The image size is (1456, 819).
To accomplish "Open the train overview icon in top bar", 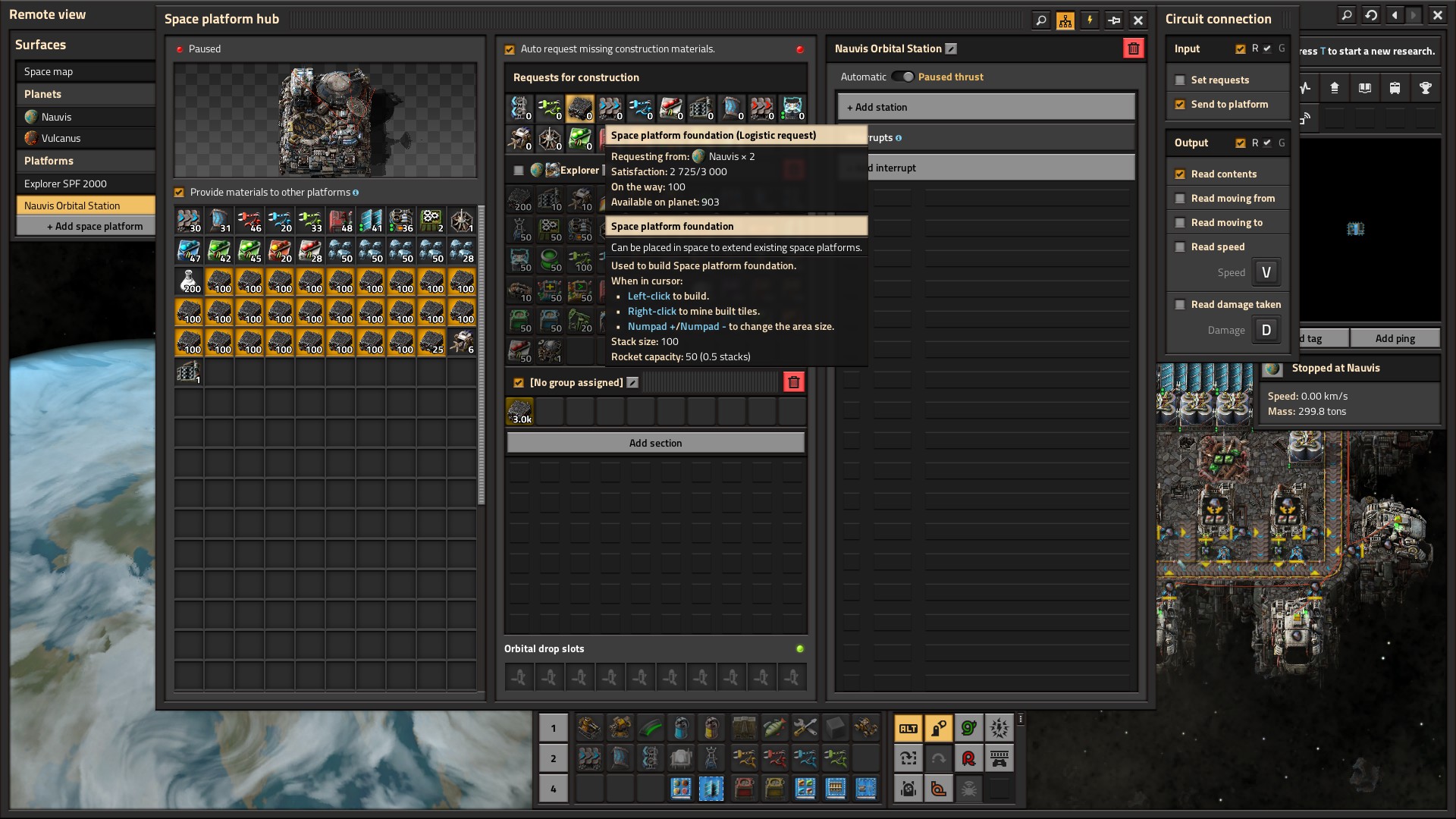I will 1395,88.
